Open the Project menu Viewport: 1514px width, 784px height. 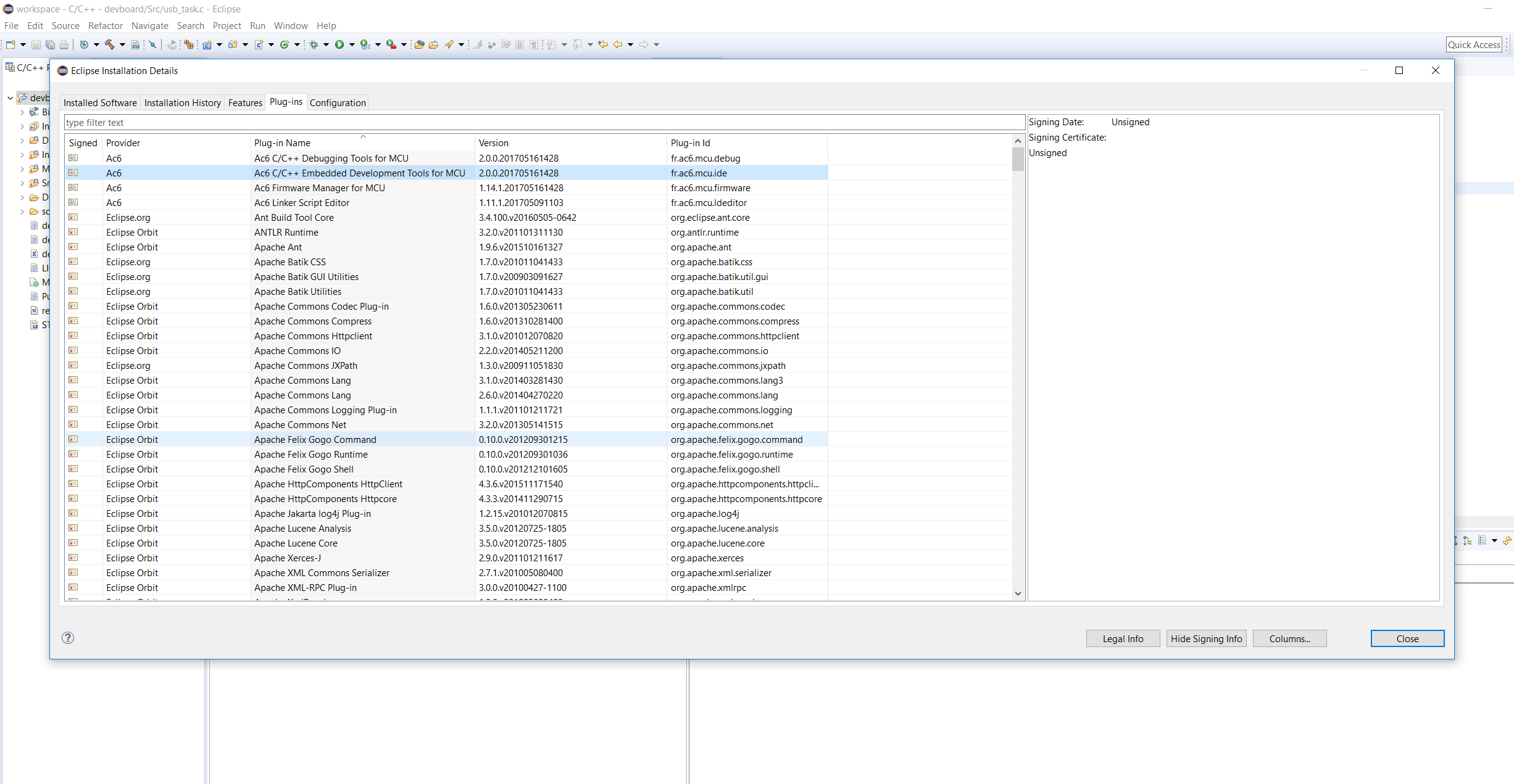227,26
